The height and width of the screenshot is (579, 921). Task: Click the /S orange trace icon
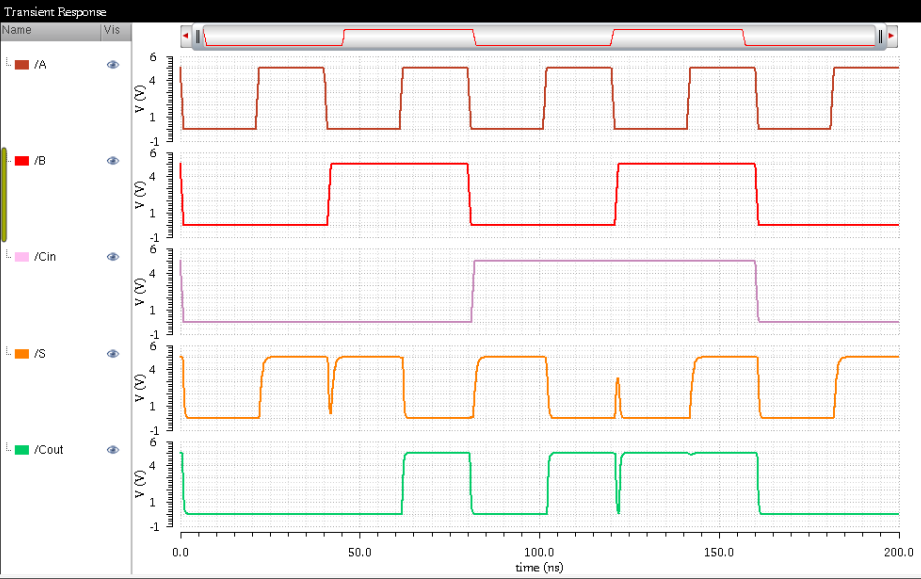[x=22, y=353]
